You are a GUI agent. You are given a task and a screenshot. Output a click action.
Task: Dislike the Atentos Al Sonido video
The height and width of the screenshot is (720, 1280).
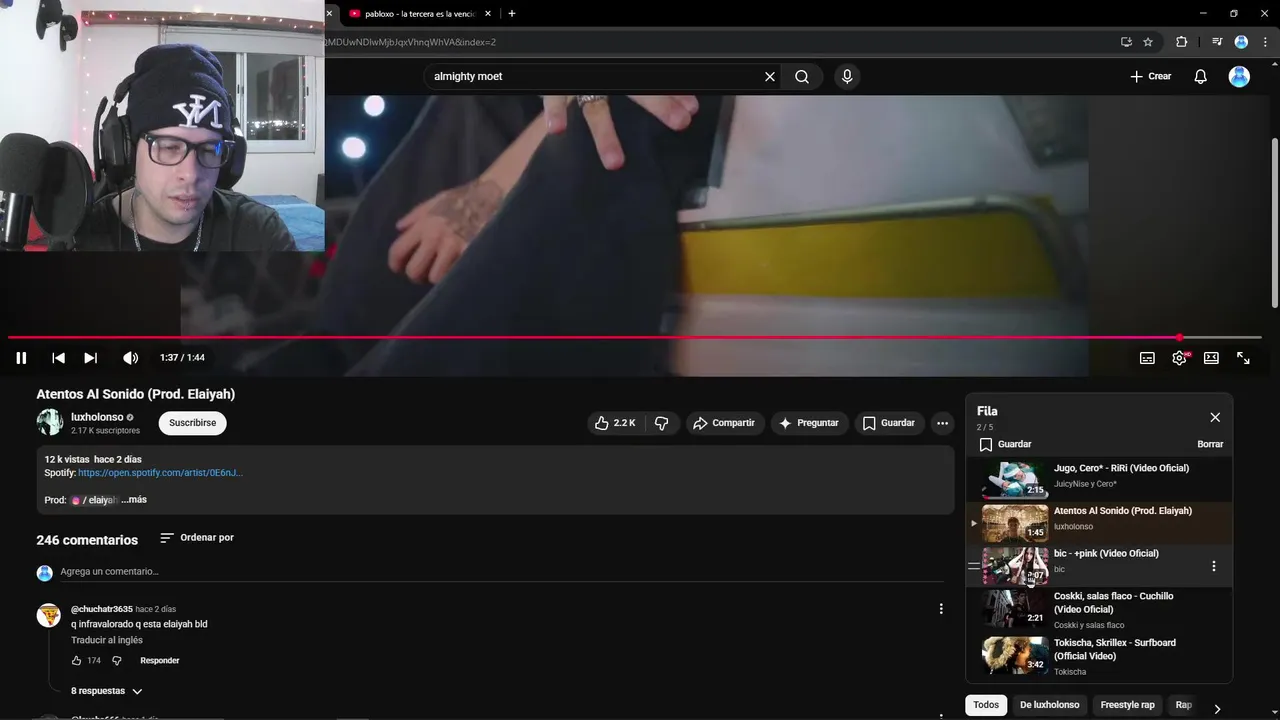point(661,423)
